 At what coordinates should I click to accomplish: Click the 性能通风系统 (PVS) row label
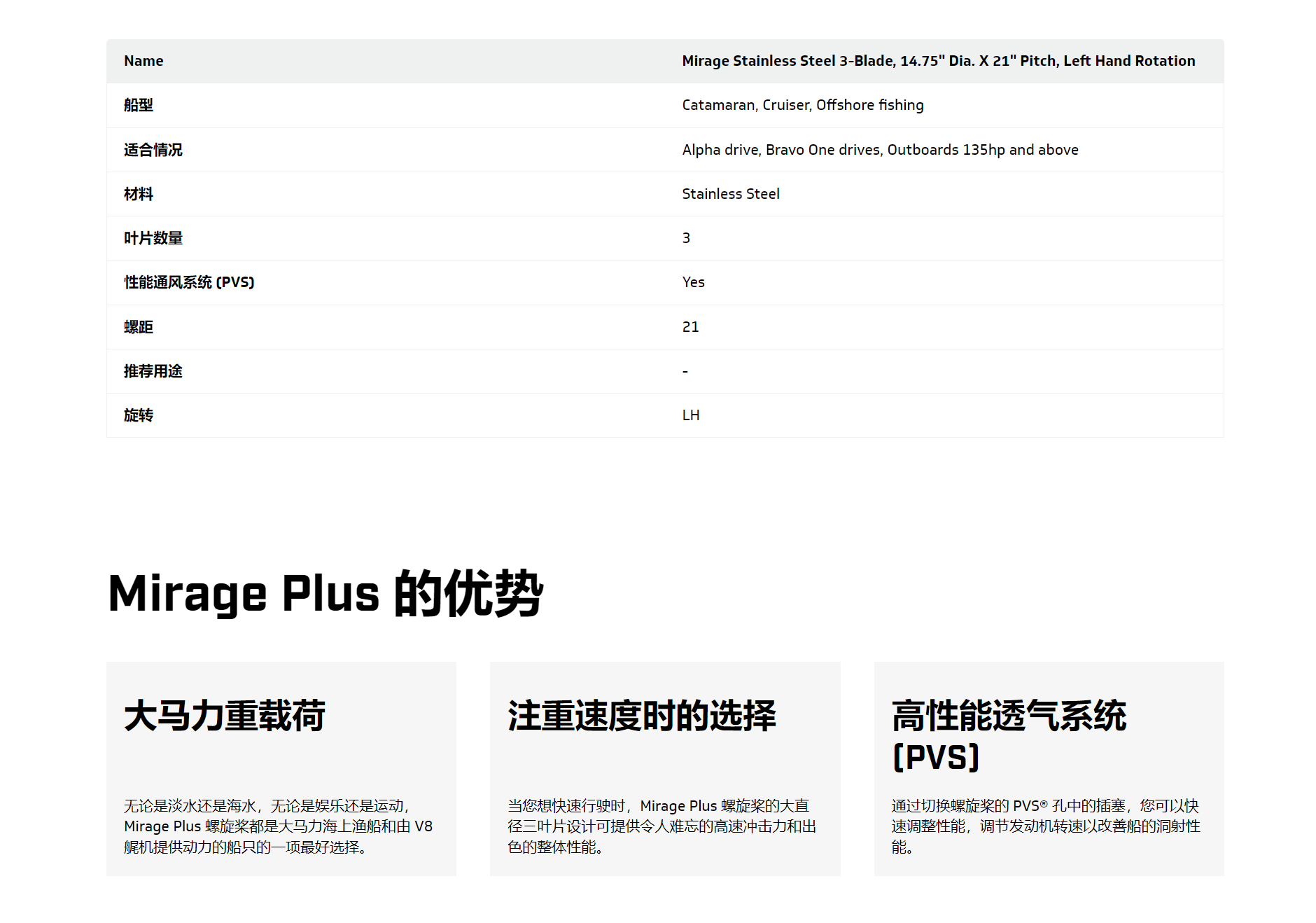click(x=189, y=282)
